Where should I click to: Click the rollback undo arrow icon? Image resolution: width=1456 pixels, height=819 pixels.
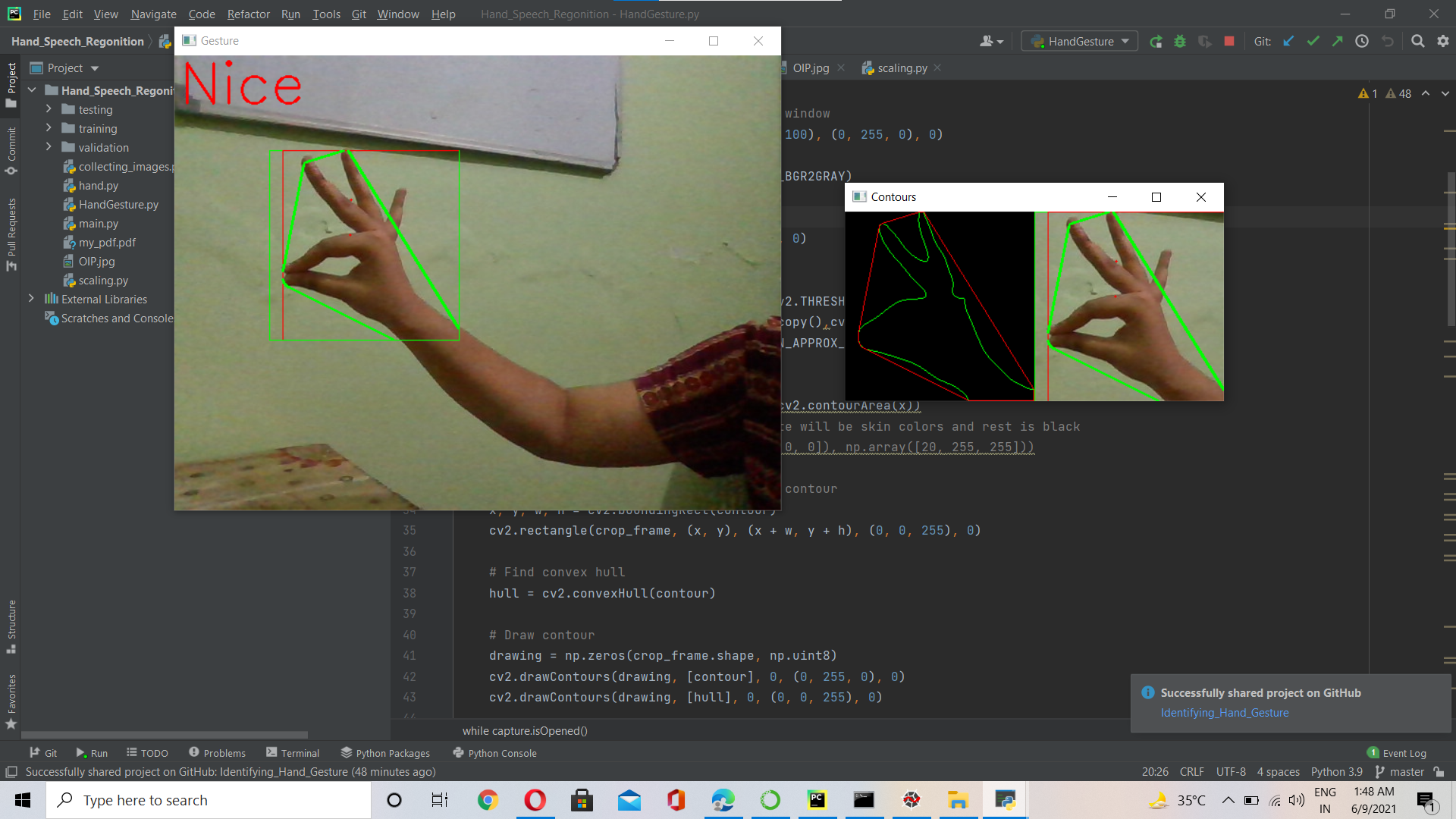coord(1387,42)
